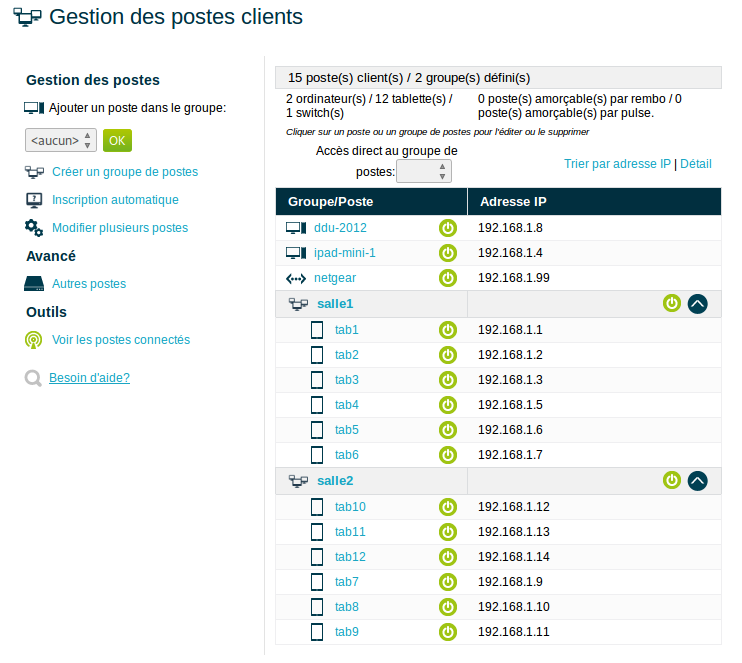Click the power icon for tab2
Image resolution: width=742 pixels, height=663 pixels.
tap(448, 355)
